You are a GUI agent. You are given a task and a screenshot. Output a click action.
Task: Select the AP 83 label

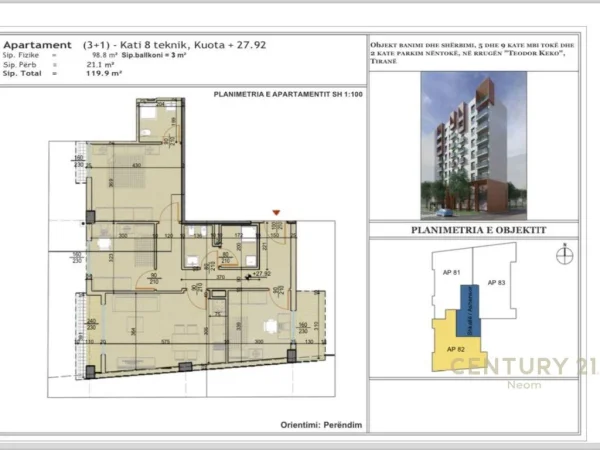point(497,283)
